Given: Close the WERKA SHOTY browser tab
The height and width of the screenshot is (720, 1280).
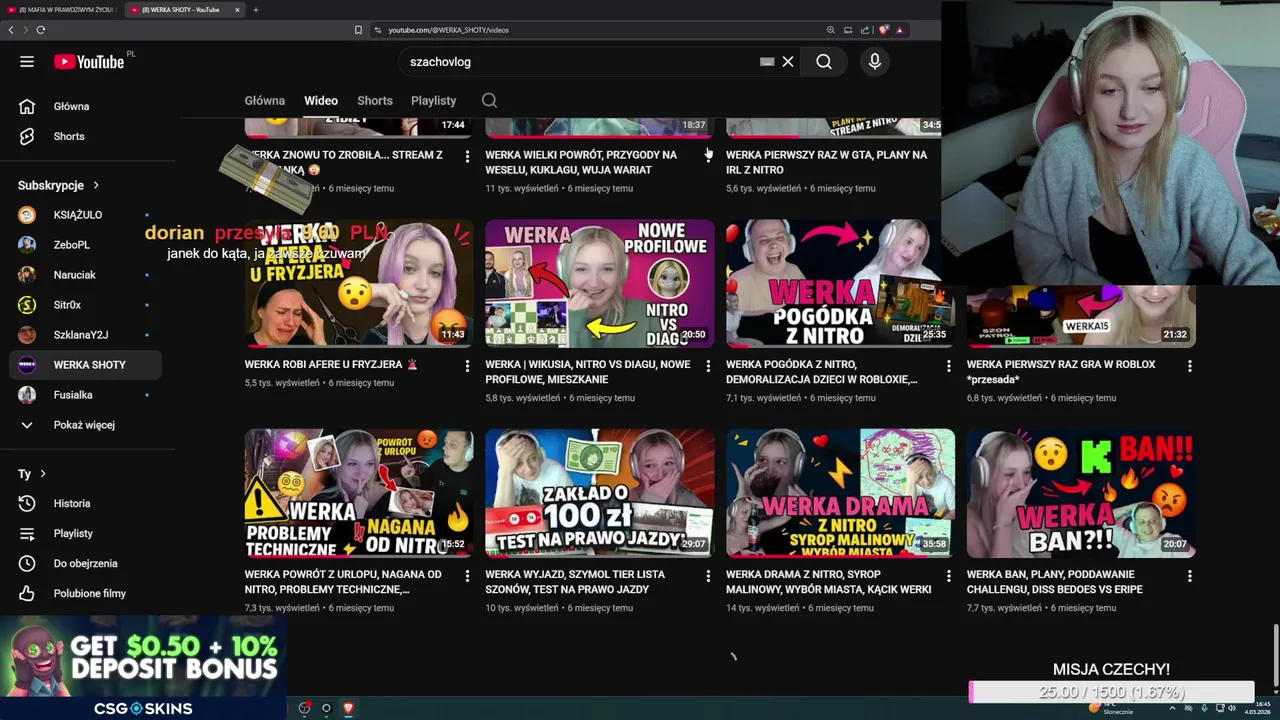Looking at the screenshot, I should (x=237, y=10).
